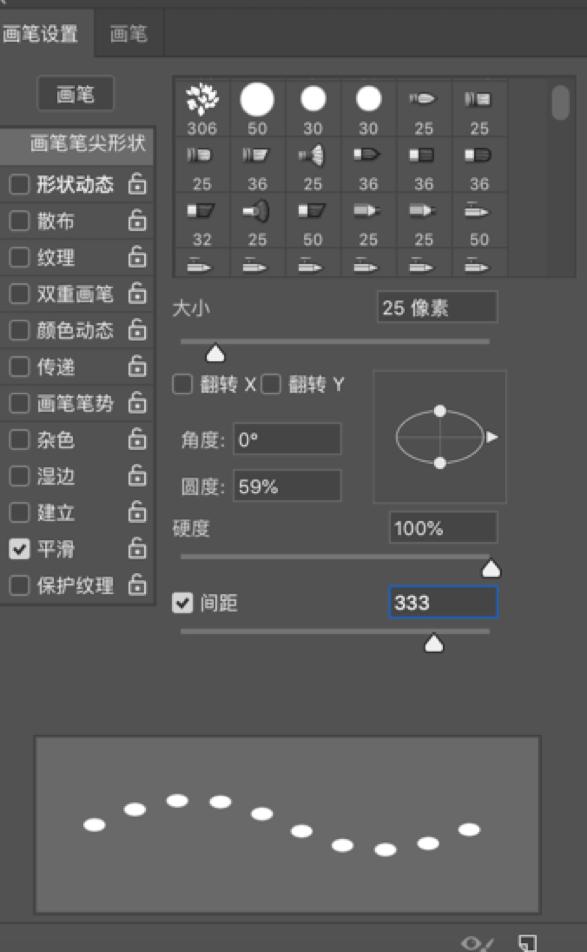Viewport: 587px width, 952px height.
Task: Check the 翻转 X checkbox
Action: click(182, 384)
